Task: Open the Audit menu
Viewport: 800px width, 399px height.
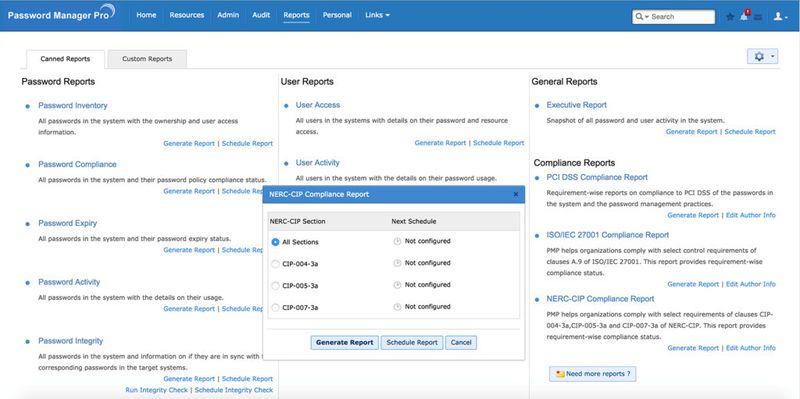Action: 261,15
